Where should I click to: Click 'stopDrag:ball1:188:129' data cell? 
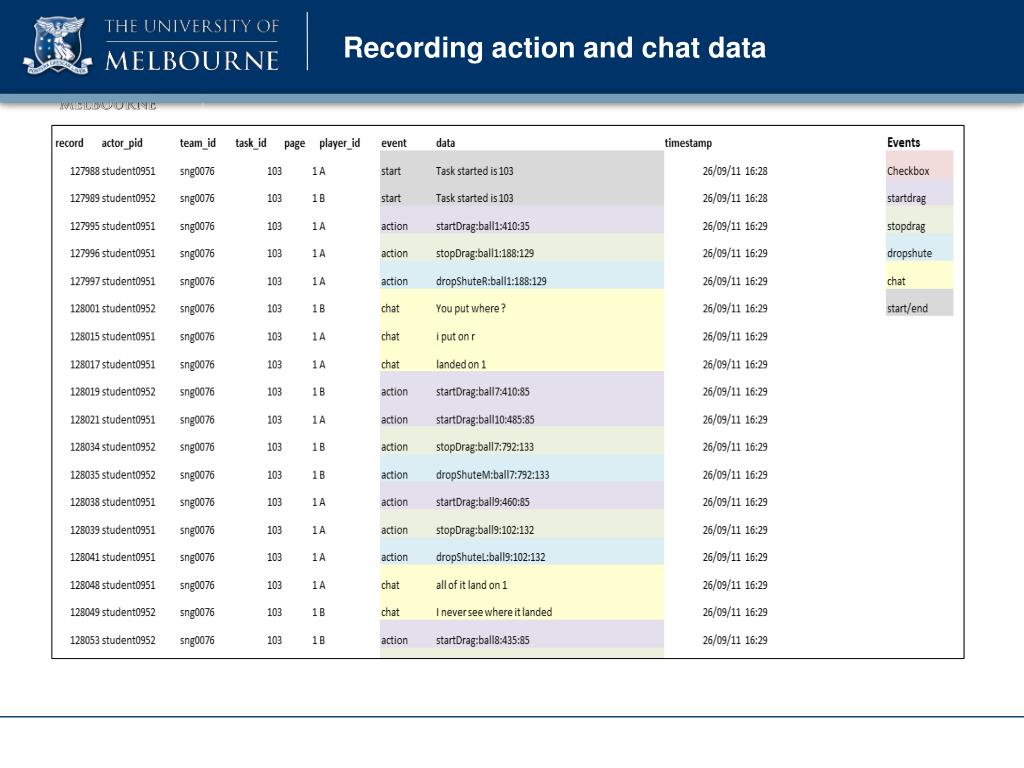(485, 253)
